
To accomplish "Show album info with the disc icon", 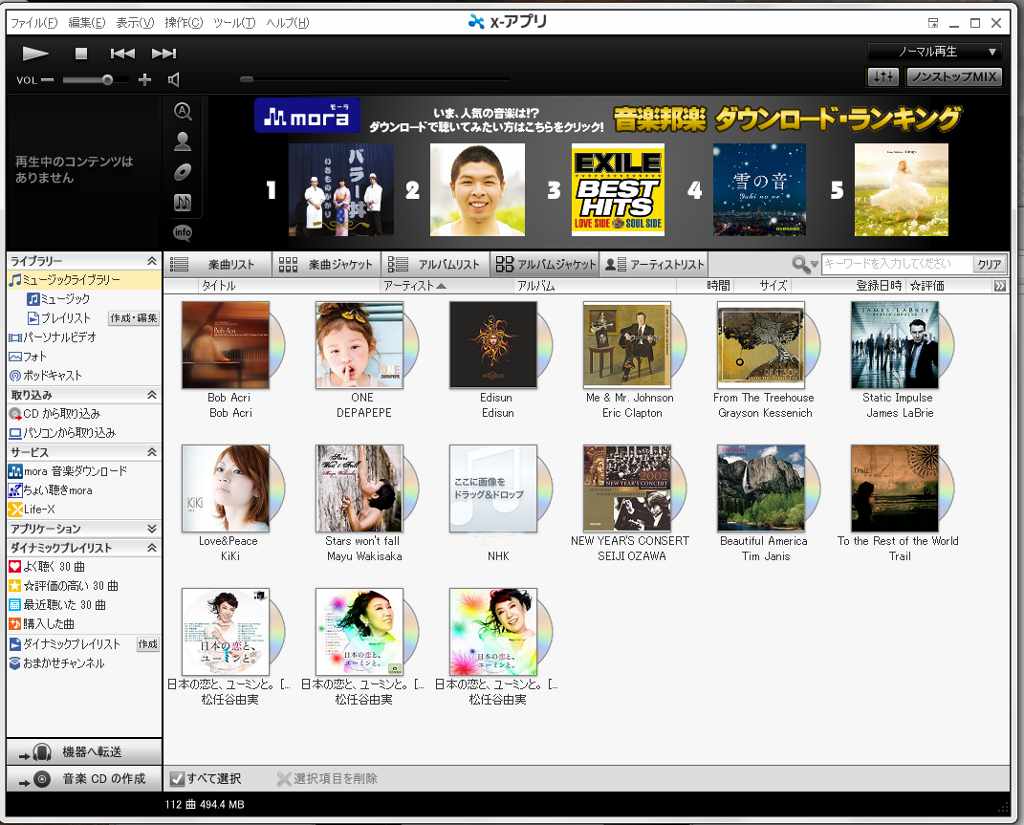I will coord(183,172).
